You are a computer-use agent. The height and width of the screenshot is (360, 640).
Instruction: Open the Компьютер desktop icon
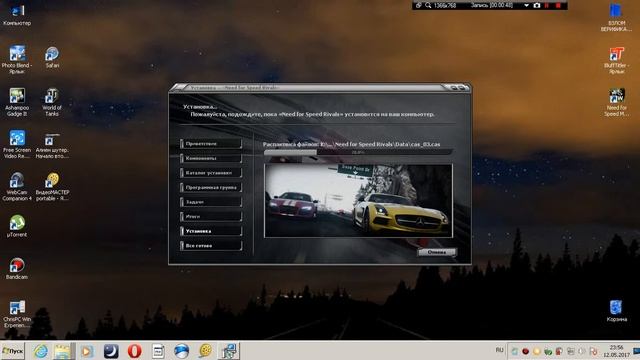(x=17, y=14)
